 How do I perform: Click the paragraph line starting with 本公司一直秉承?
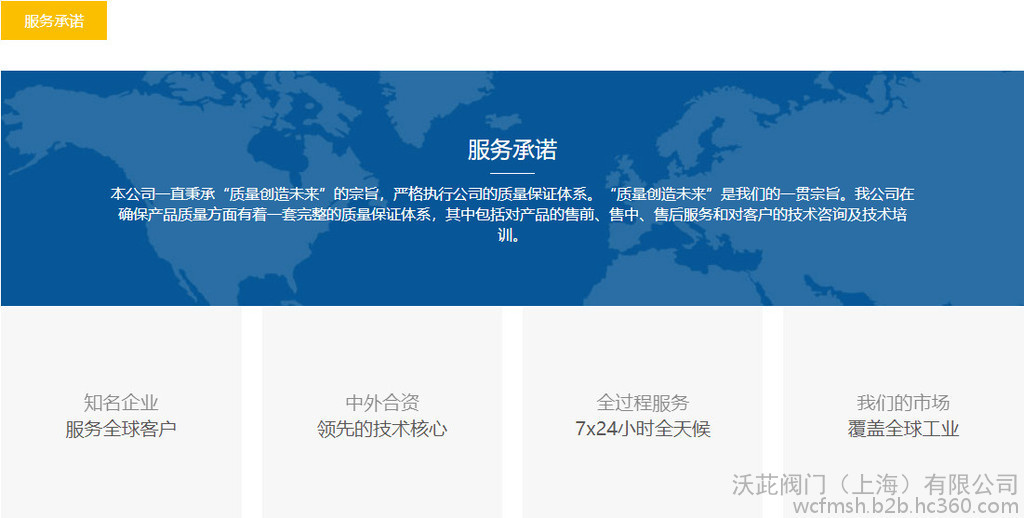512,194
